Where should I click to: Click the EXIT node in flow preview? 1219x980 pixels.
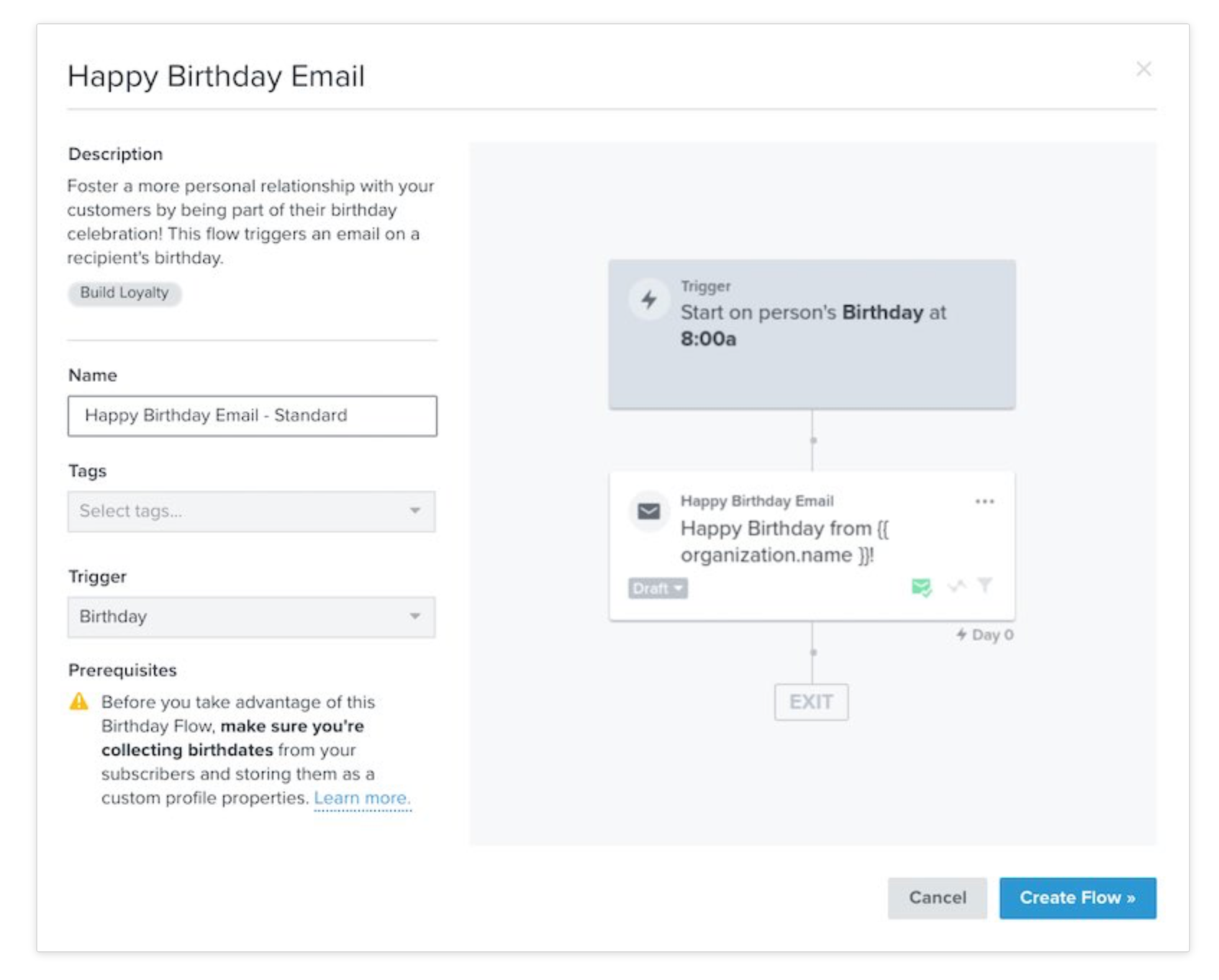click(x=811, y=702)
